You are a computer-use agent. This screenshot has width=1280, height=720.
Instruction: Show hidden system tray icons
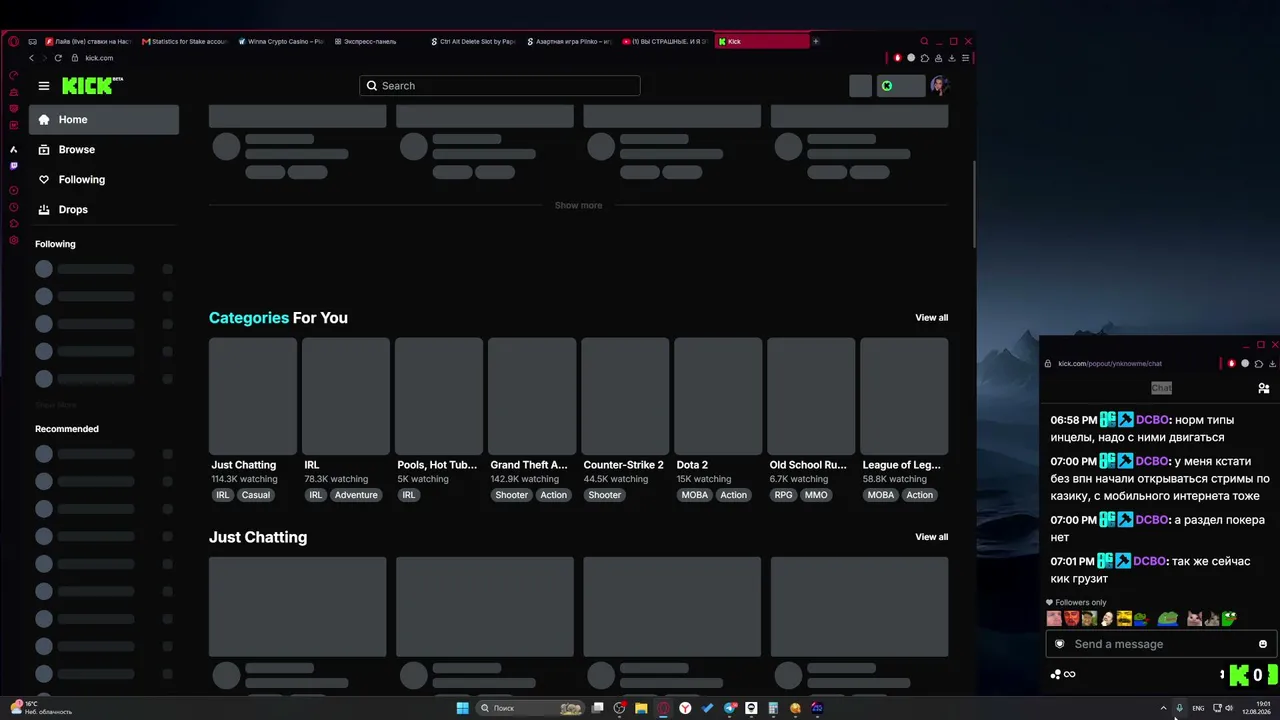1163,708
